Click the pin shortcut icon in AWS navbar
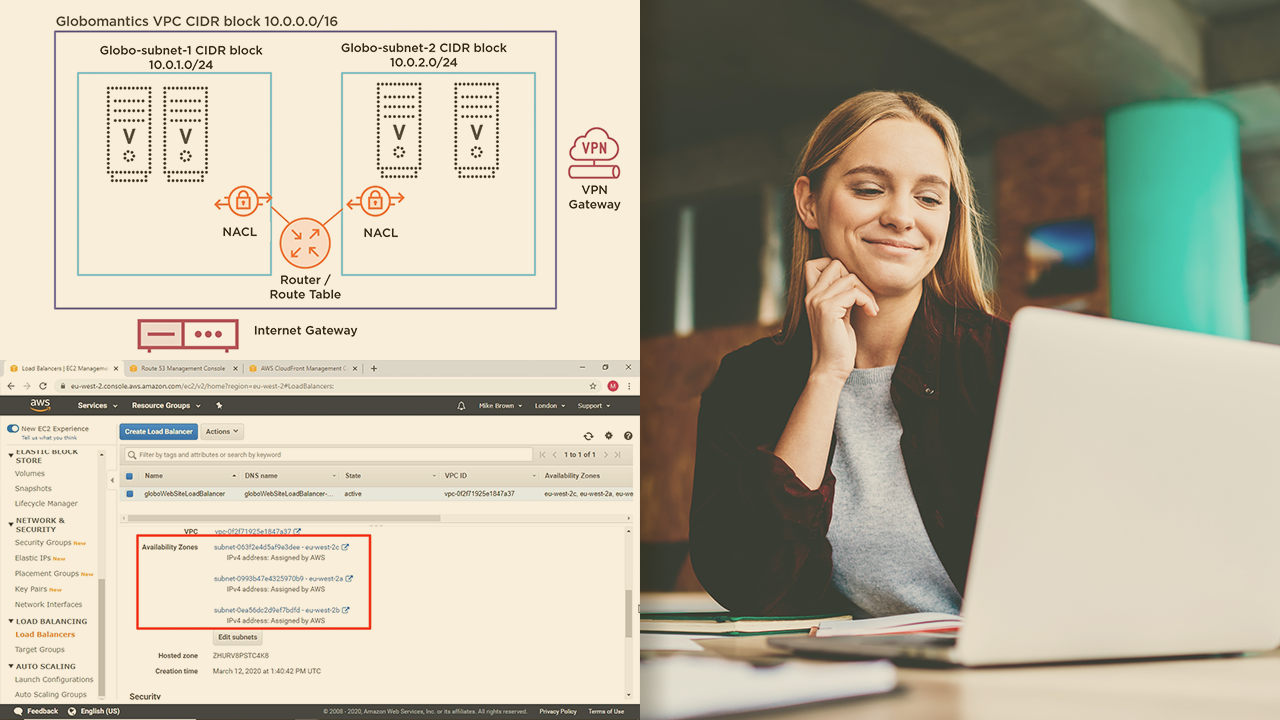The image size is (1280, 720). [x=219, y=406]
